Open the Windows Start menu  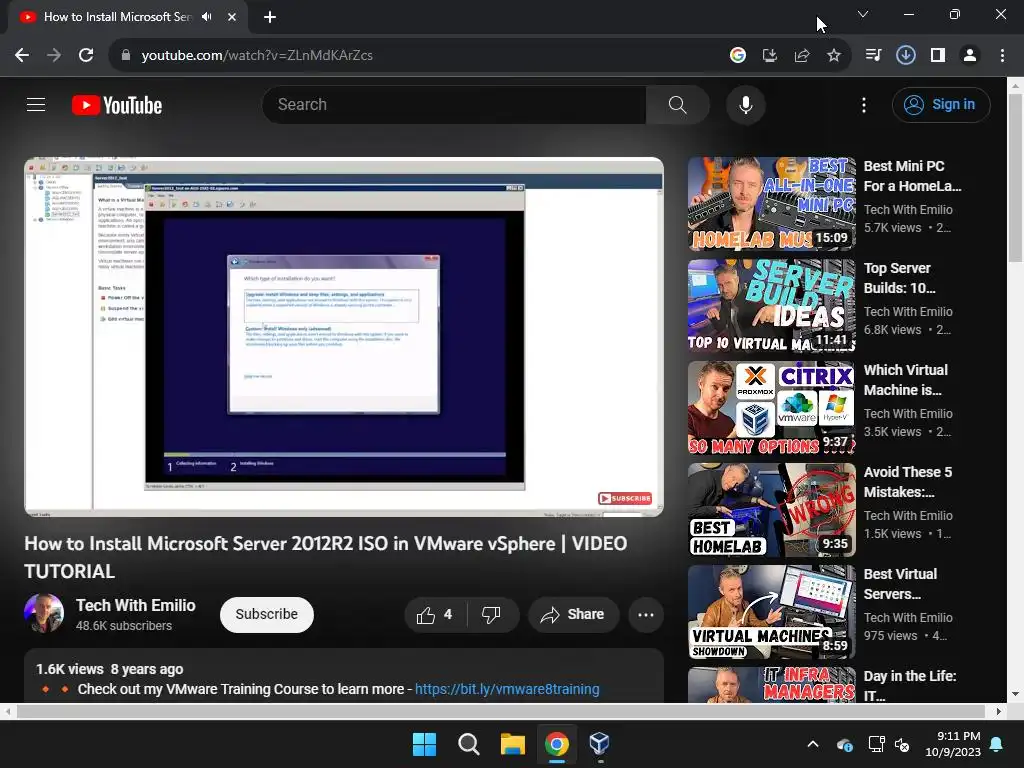(x=424, y=744)
